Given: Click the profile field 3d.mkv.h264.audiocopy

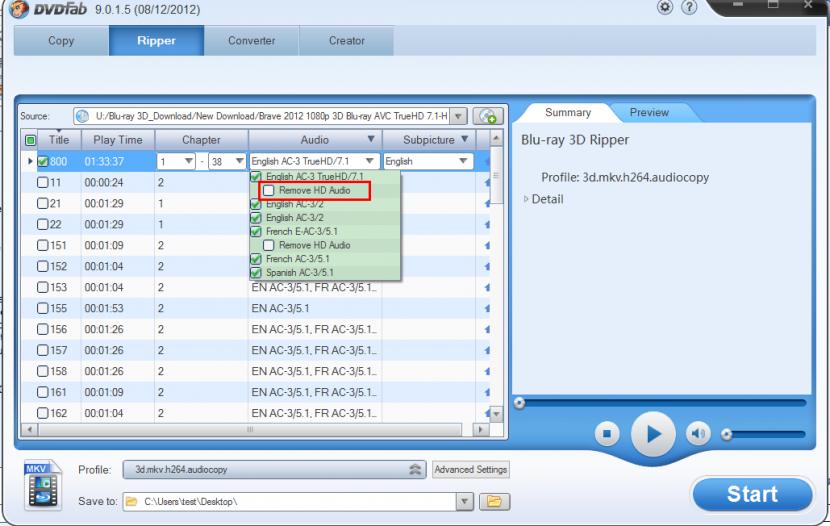Looking at the screenshot, I should (270, 470).
